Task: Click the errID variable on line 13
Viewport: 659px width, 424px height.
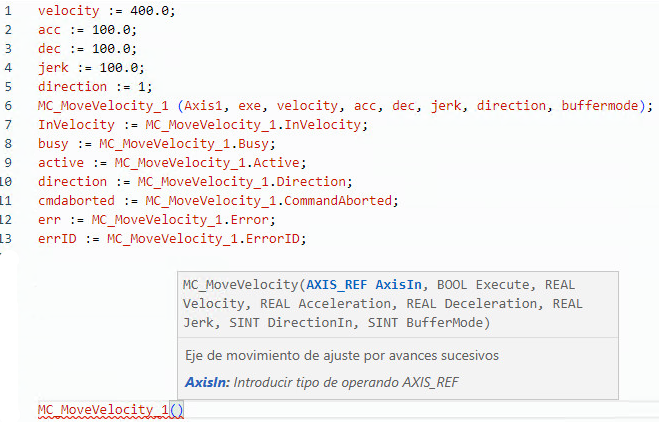Action: [x=56, y=239]
